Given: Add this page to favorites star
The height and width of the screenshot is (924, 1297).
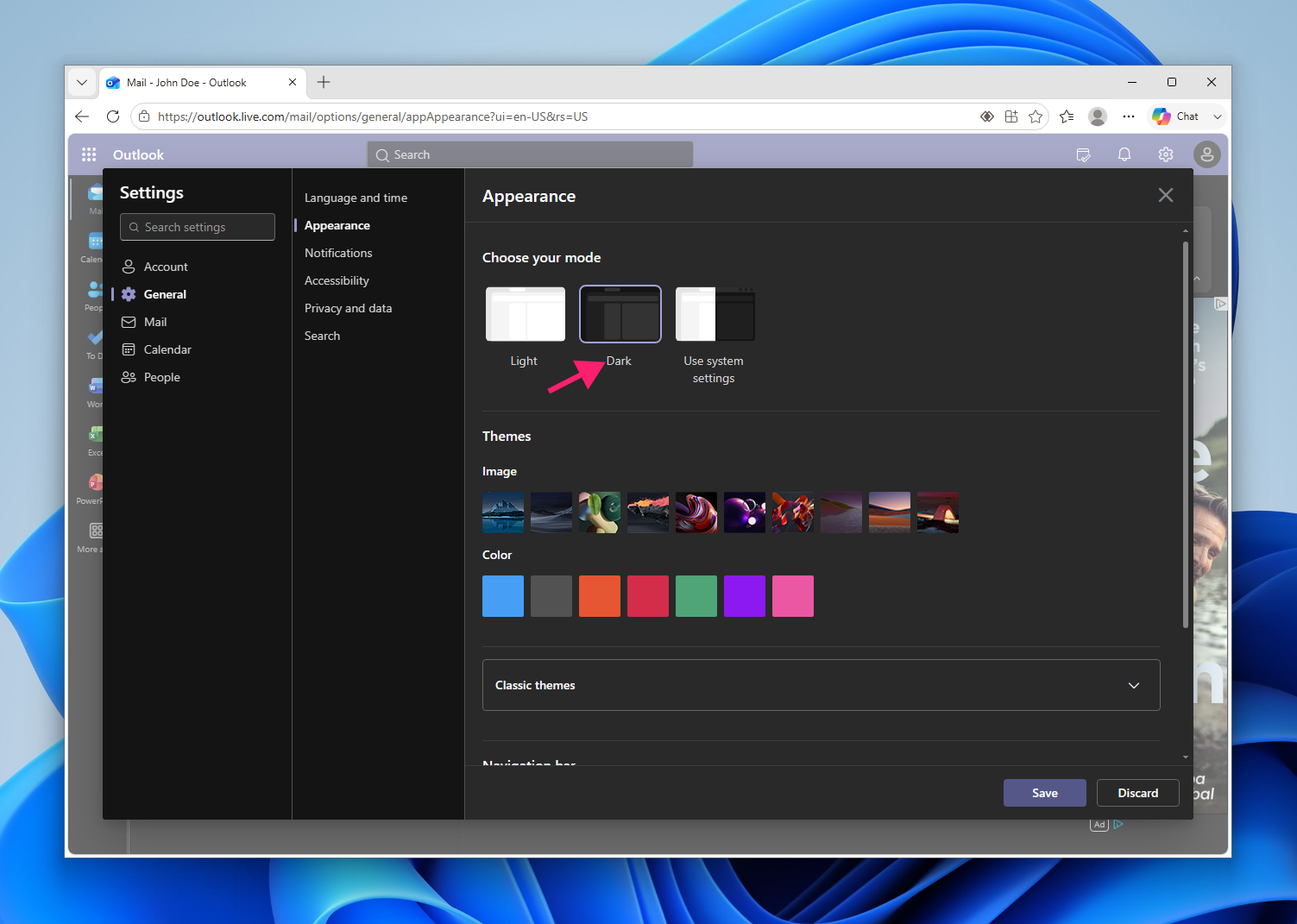Looking at the screenshot, I should [x=1036, y=116].
